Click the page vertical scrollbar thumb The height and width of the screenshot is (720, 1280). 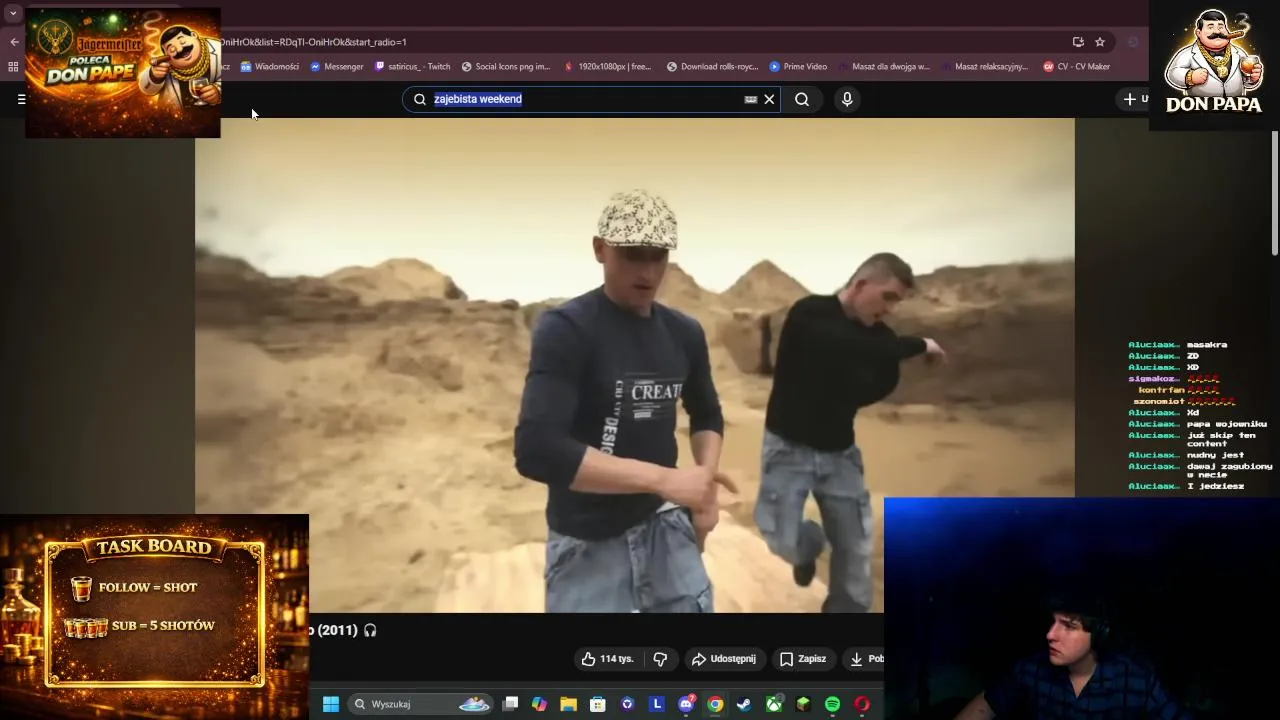point(1274,192)
